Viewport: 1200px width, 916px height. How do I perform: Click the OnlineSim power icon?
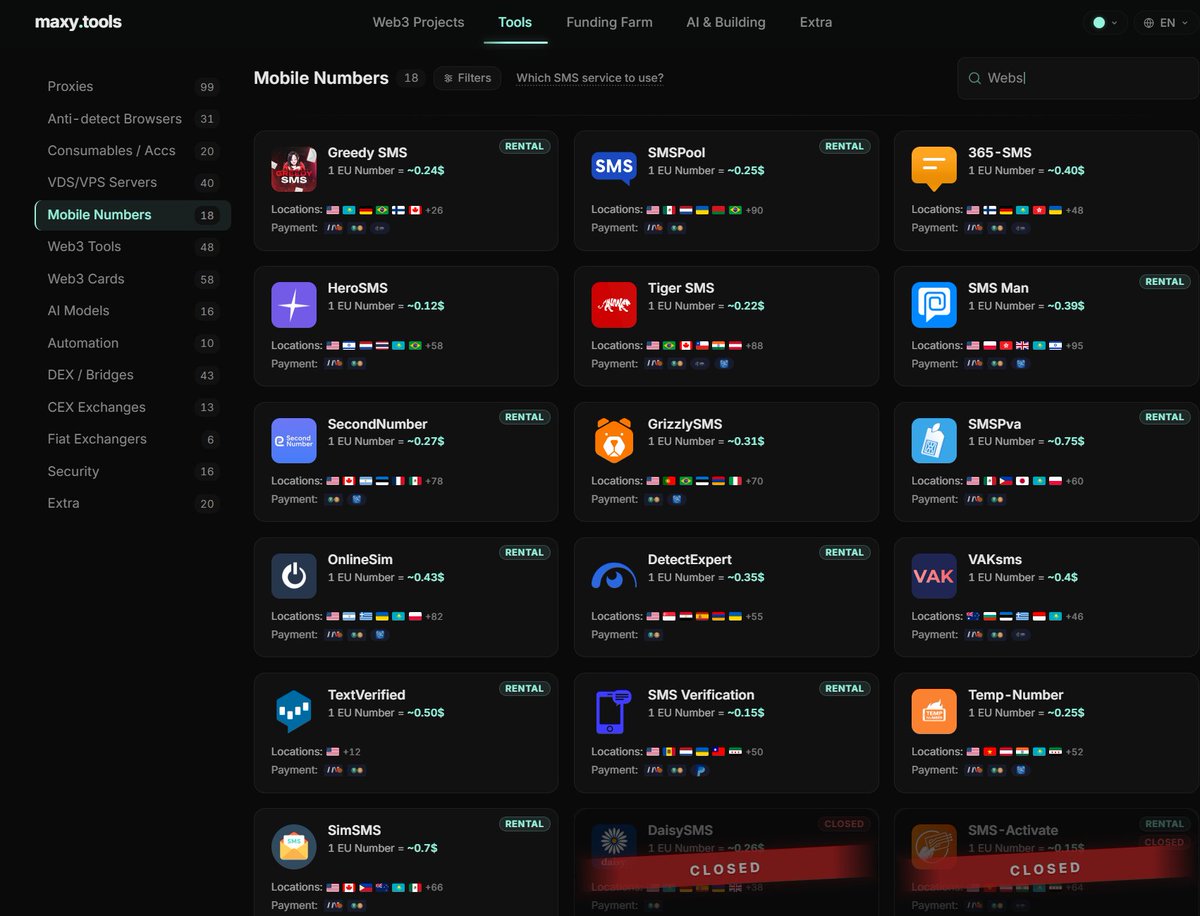point(294,576)
